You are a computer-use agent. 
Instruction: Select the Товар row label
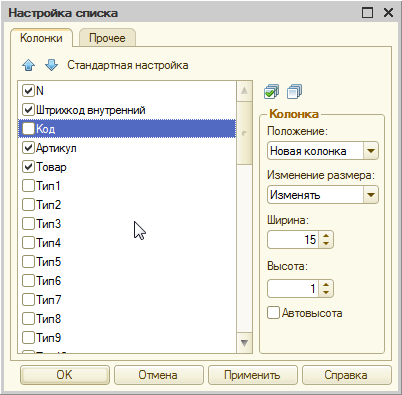[x=51, y=167]
